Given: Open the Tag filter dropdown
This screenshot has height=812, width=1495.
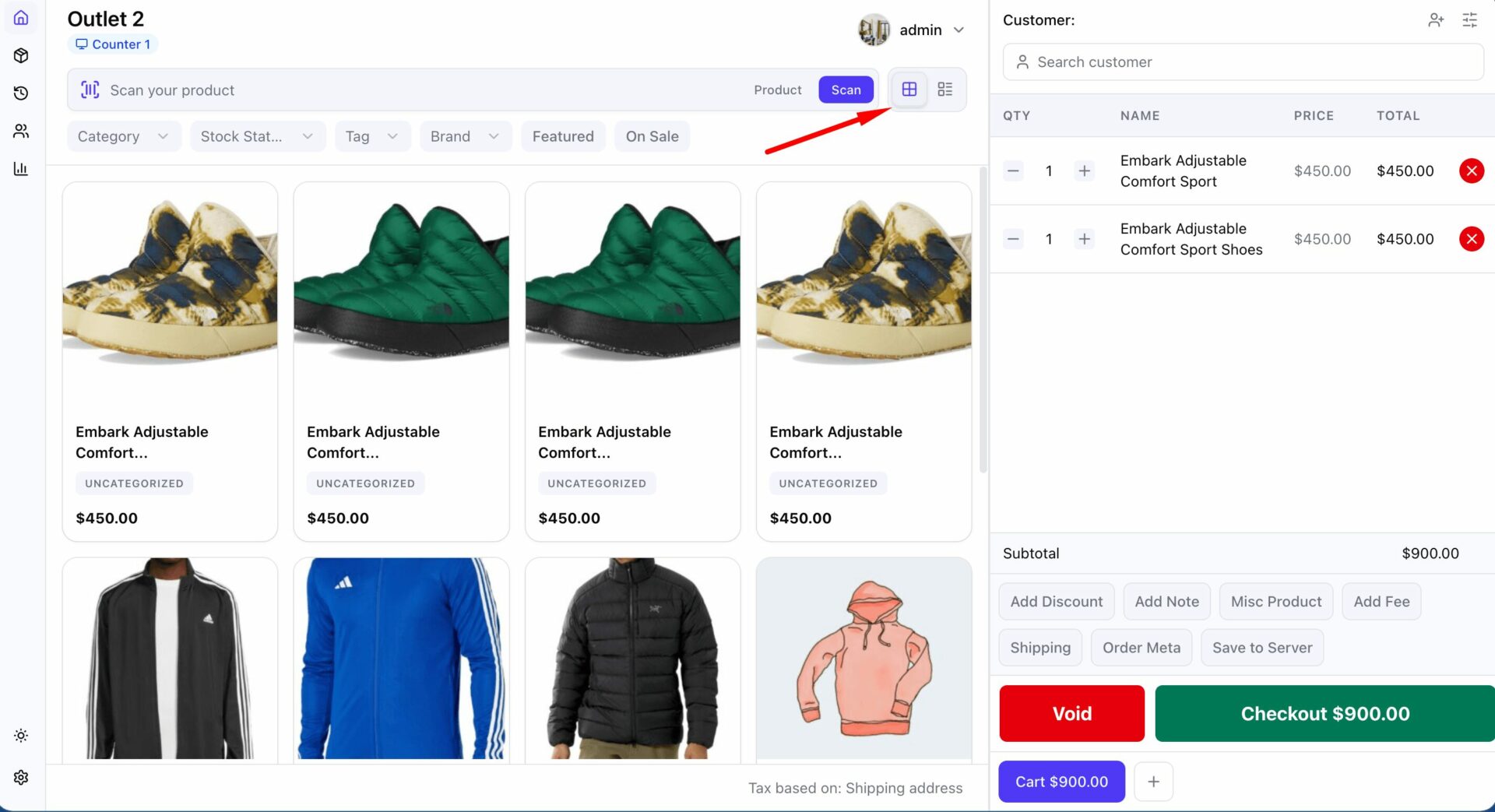Looking at the screenshot, I should pos(373,136).
